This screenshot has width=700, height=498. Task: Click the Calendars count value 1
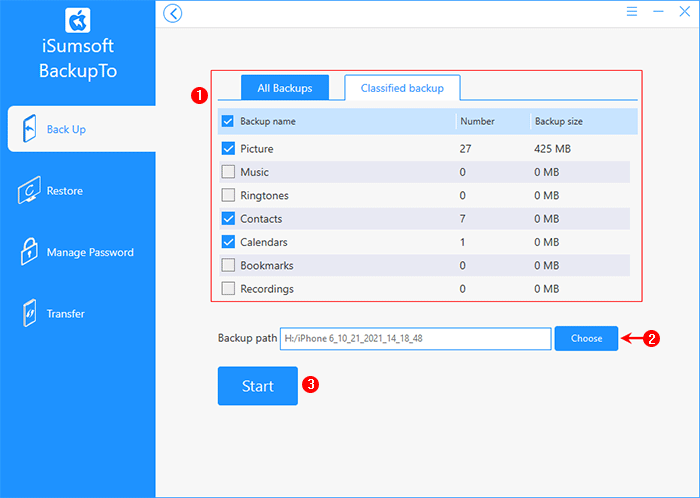[x=462, y=242]
